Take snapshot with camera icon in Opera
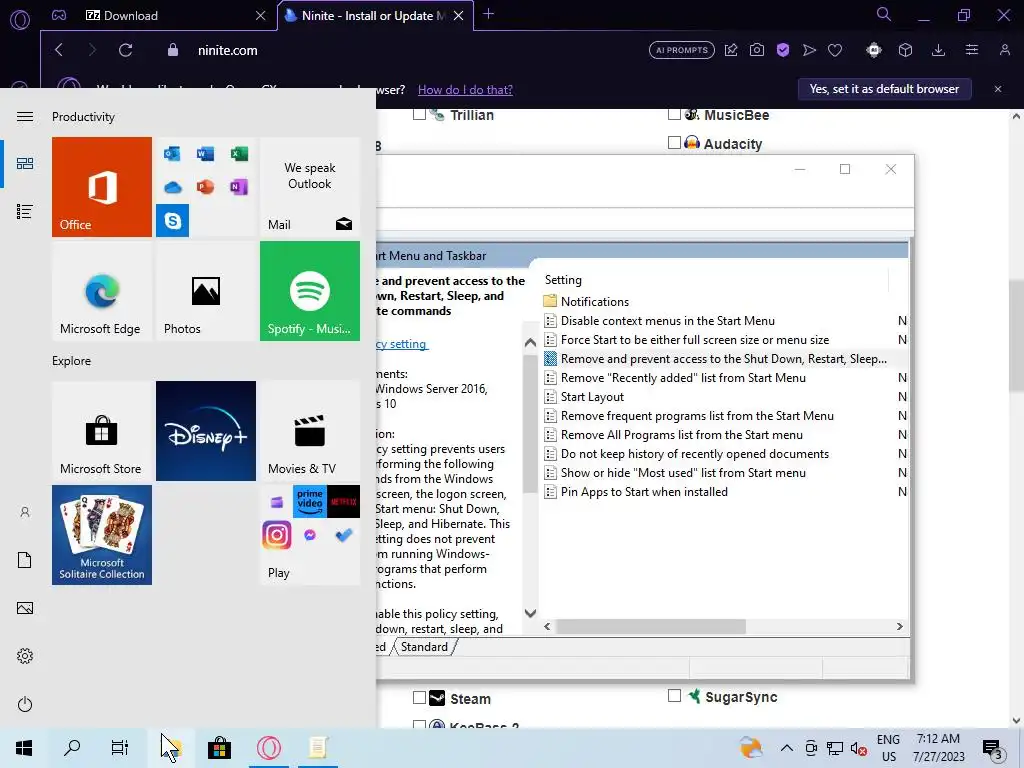 [757, 50]
